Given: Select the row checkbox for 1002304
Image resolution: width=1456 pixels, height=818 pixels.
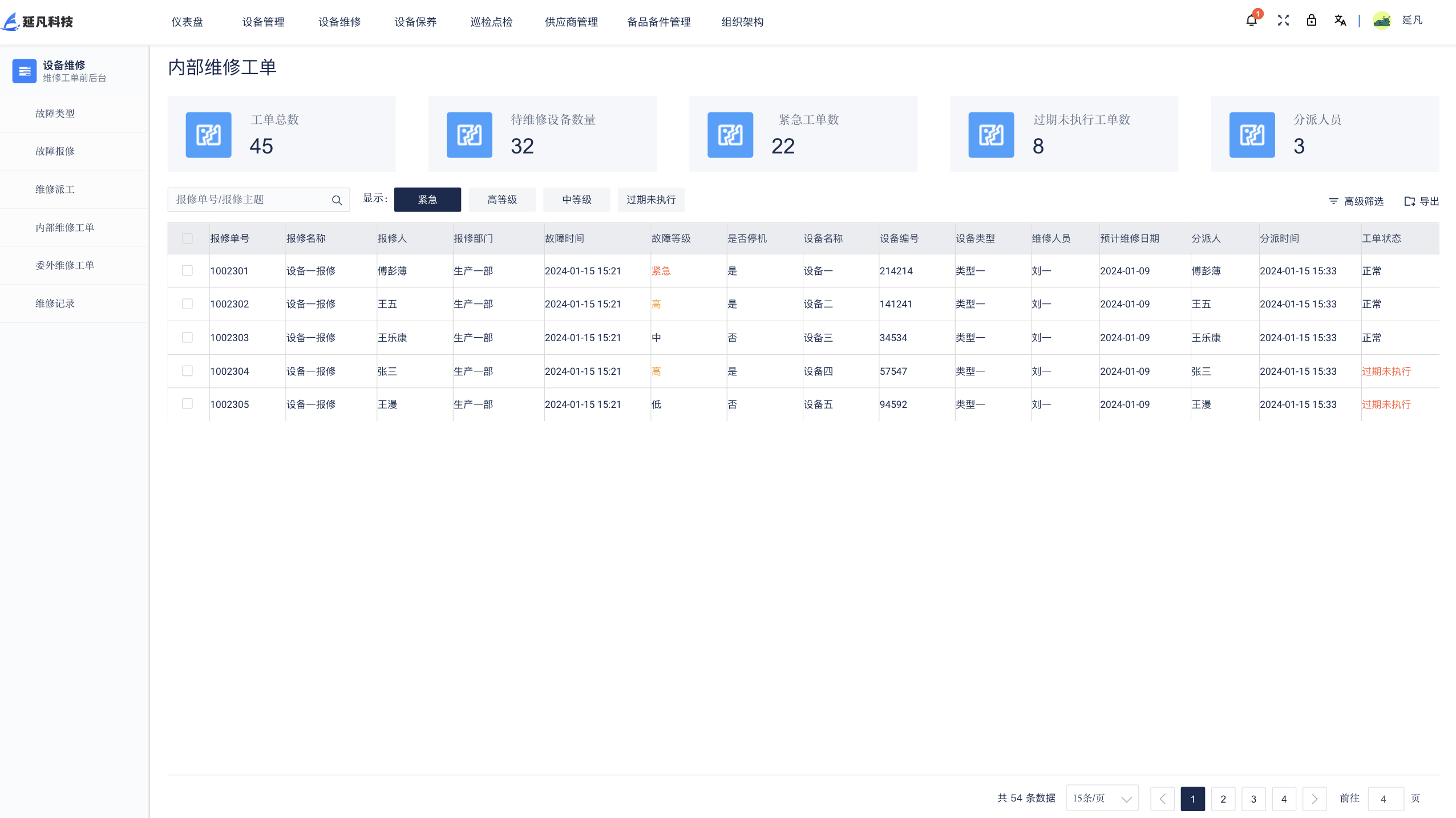Looking at the screenshot, I should 187,371.
